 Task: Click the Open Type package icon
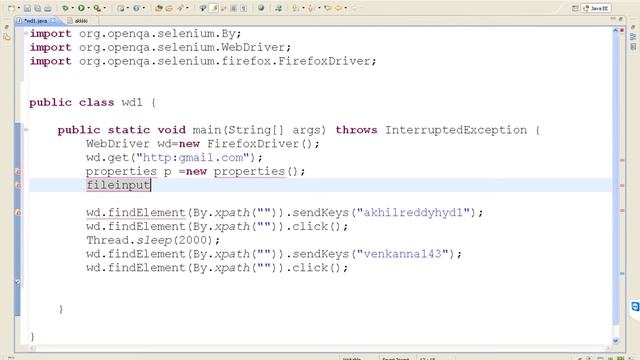[x=159, y=8]
